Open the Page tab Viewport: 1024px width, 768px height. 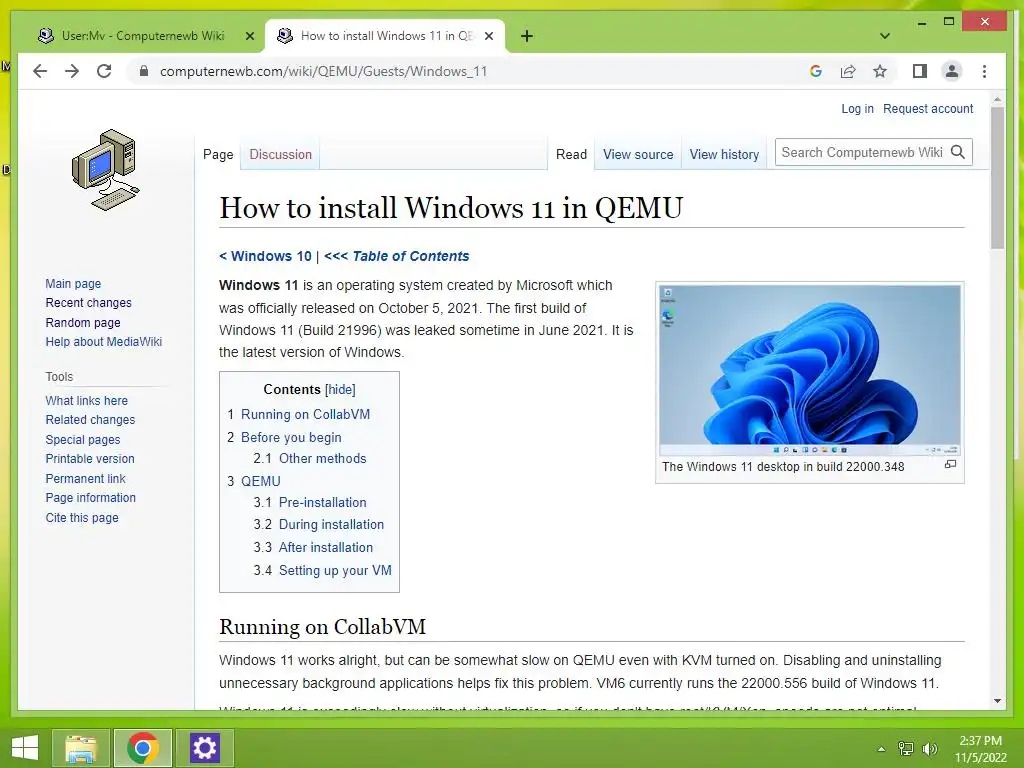(x=218, y=155)
